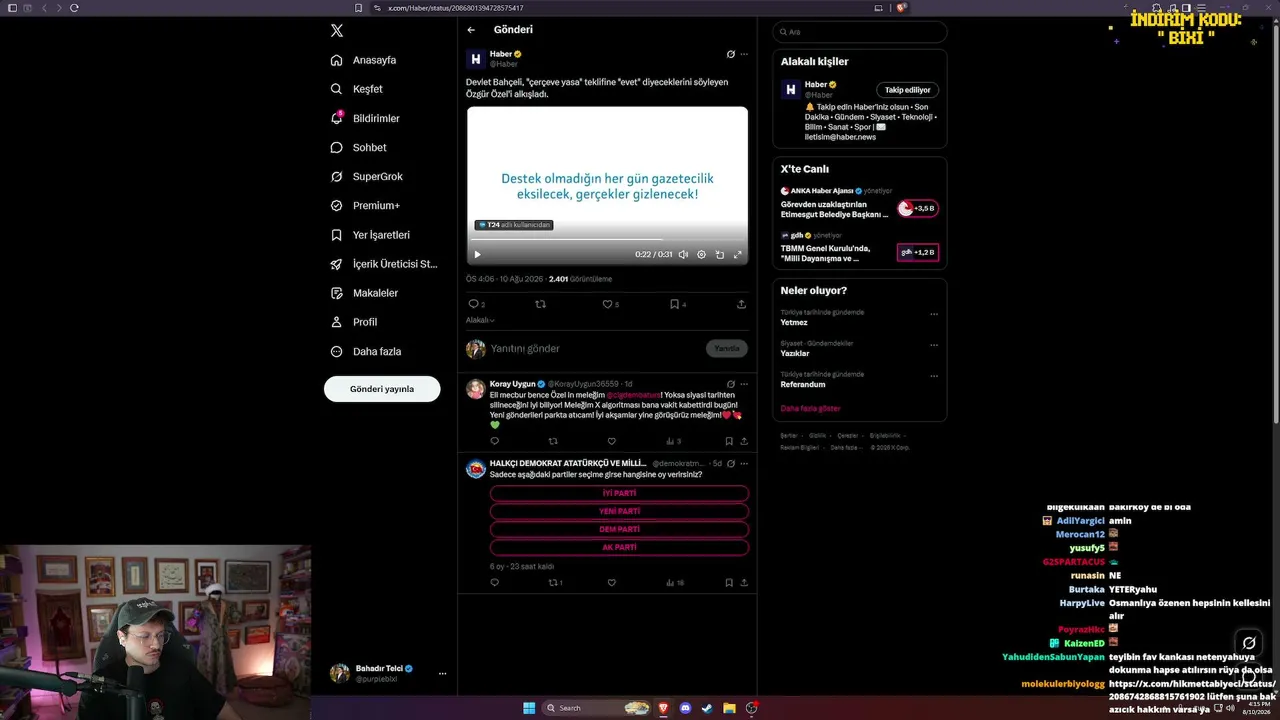Screen dimensions: 1280x720
Task: Click the taskbar Search box
Action: point(597,708)
